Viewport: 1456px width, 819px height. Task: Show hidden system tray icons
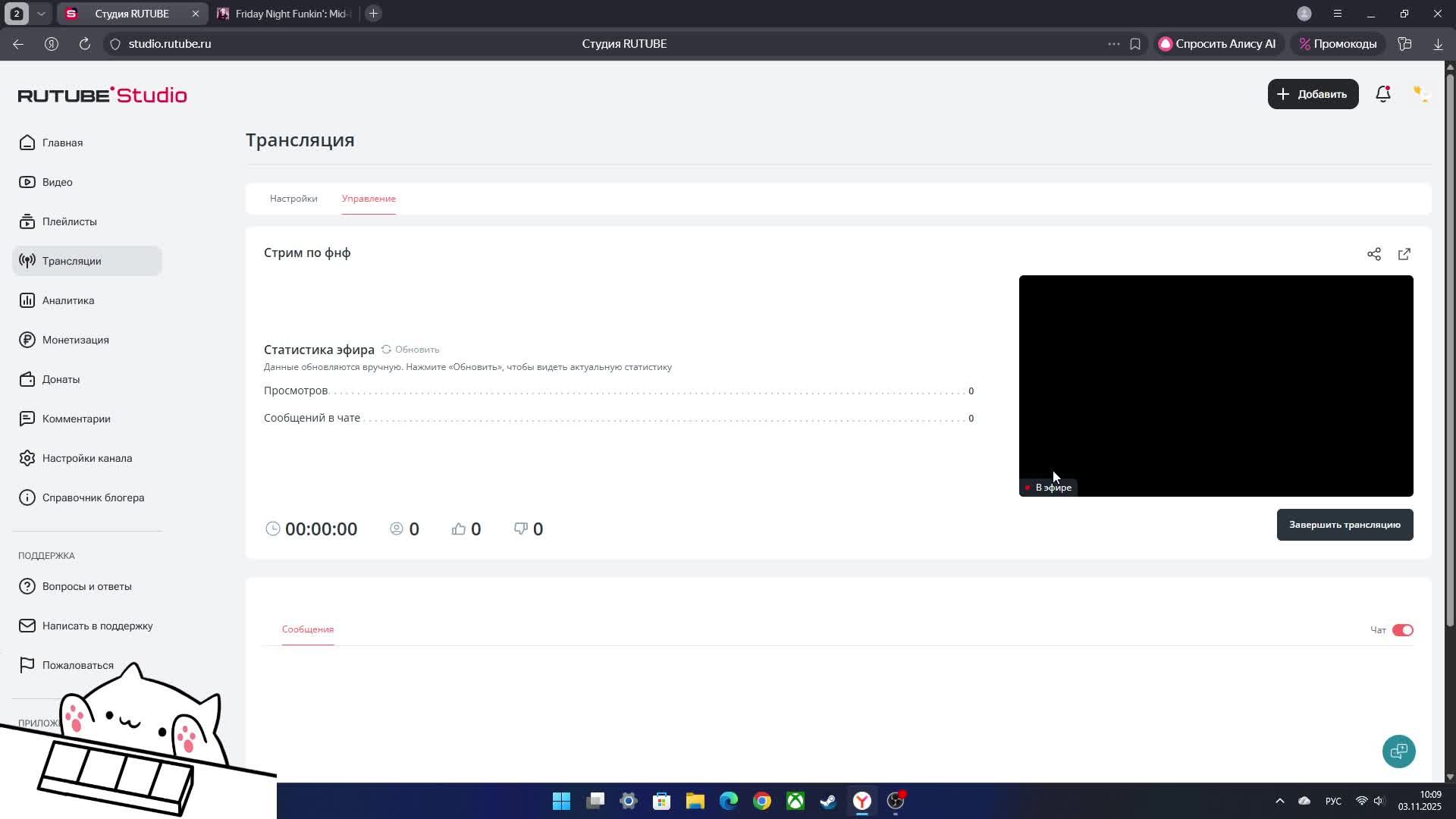coord(1279,801)
